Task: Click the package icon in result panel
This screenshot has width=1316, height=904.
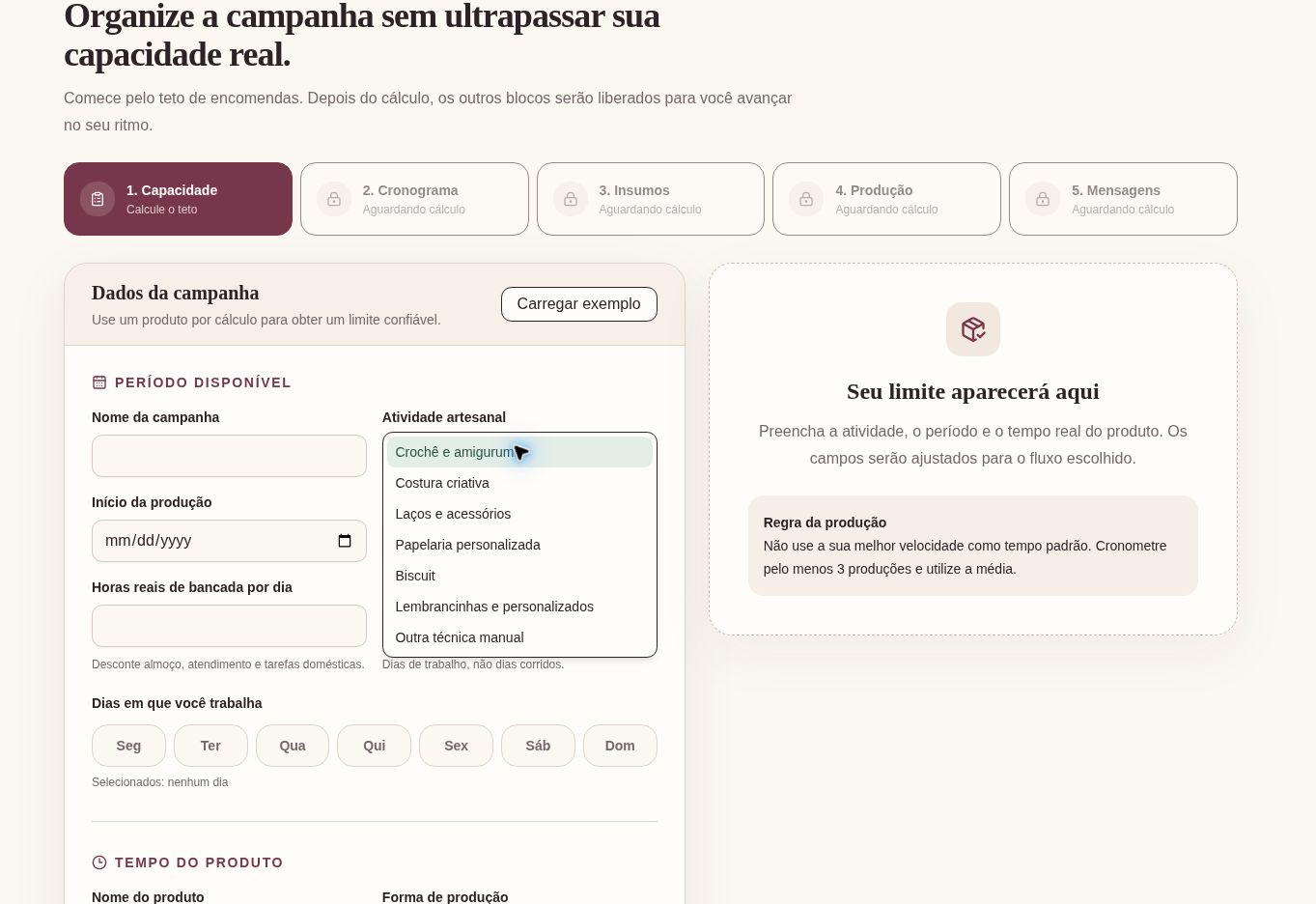Action: (x=973, y=329)
